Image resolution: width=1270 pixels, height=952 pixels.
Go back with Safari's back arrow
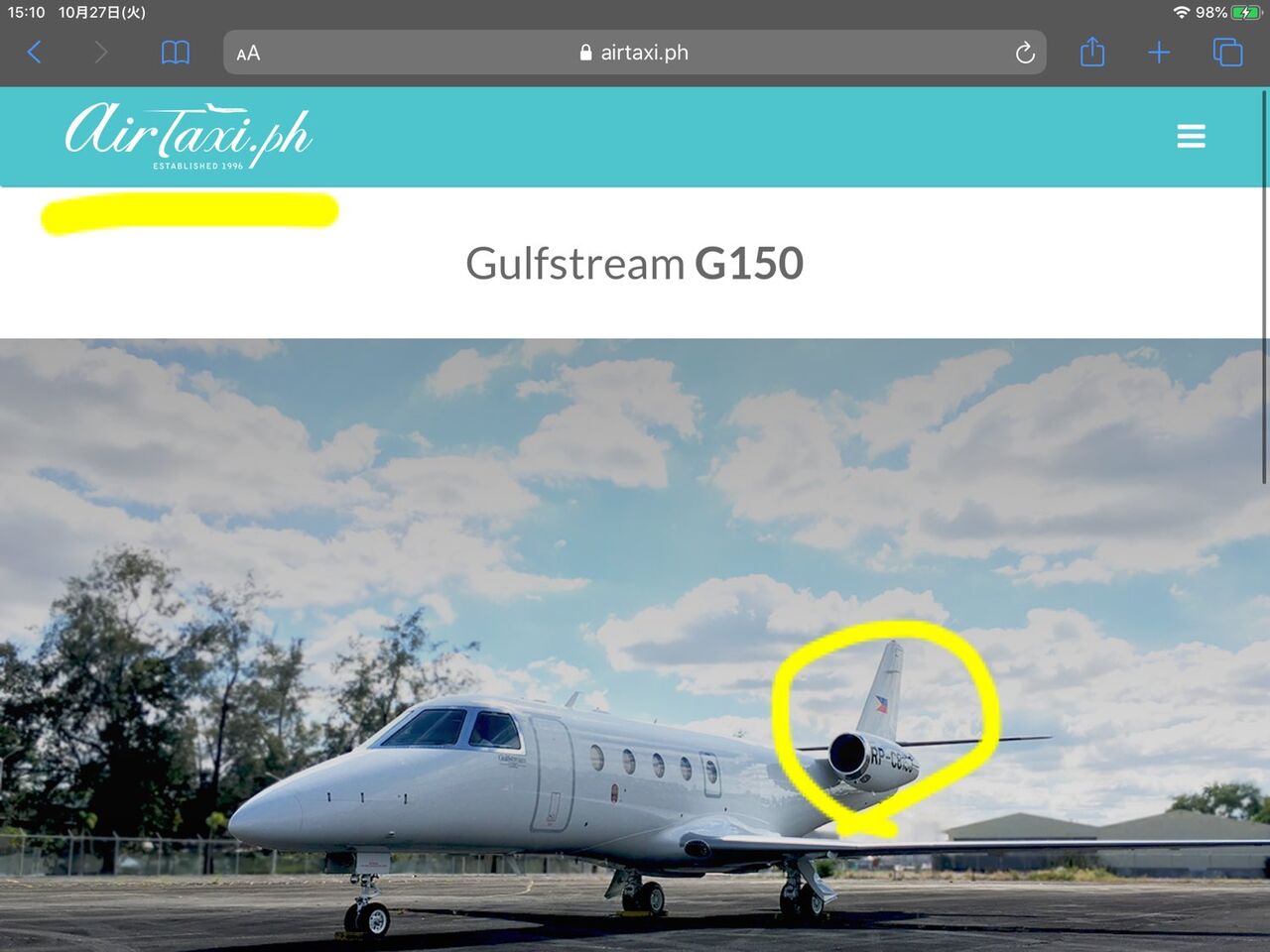coord(35,53)
